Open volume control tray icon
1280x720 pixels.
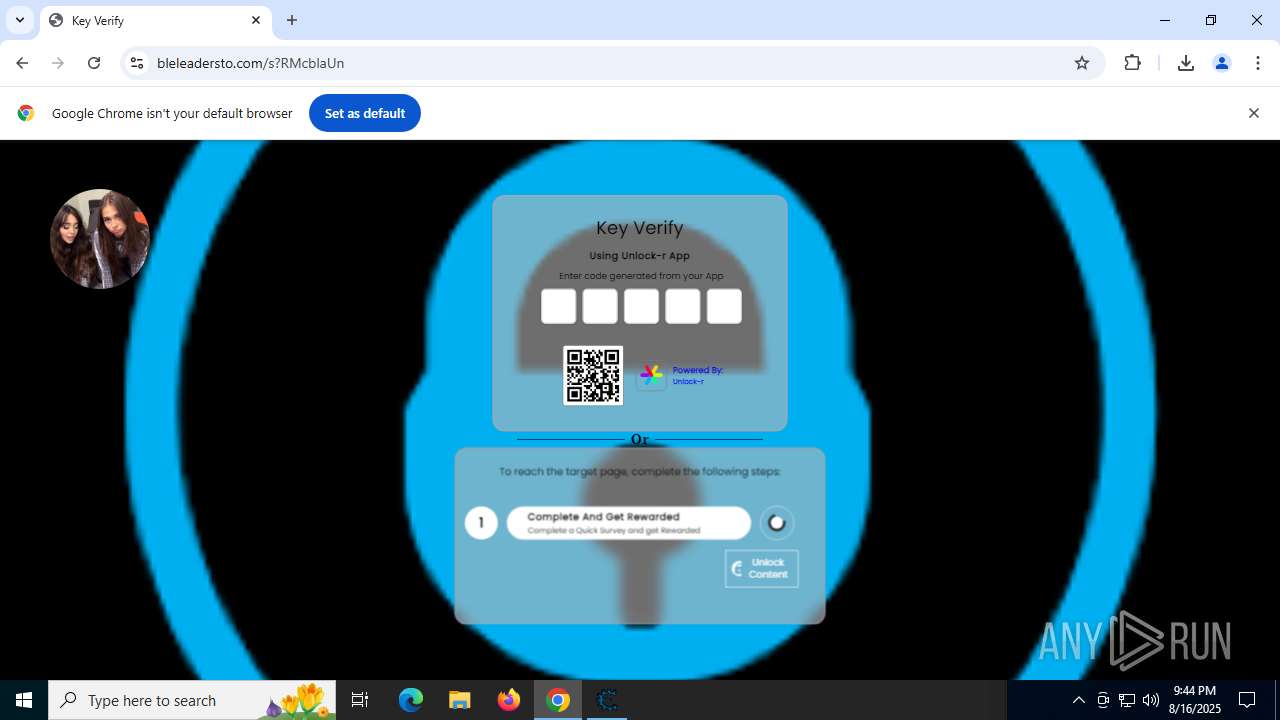tap(1151, 700)
